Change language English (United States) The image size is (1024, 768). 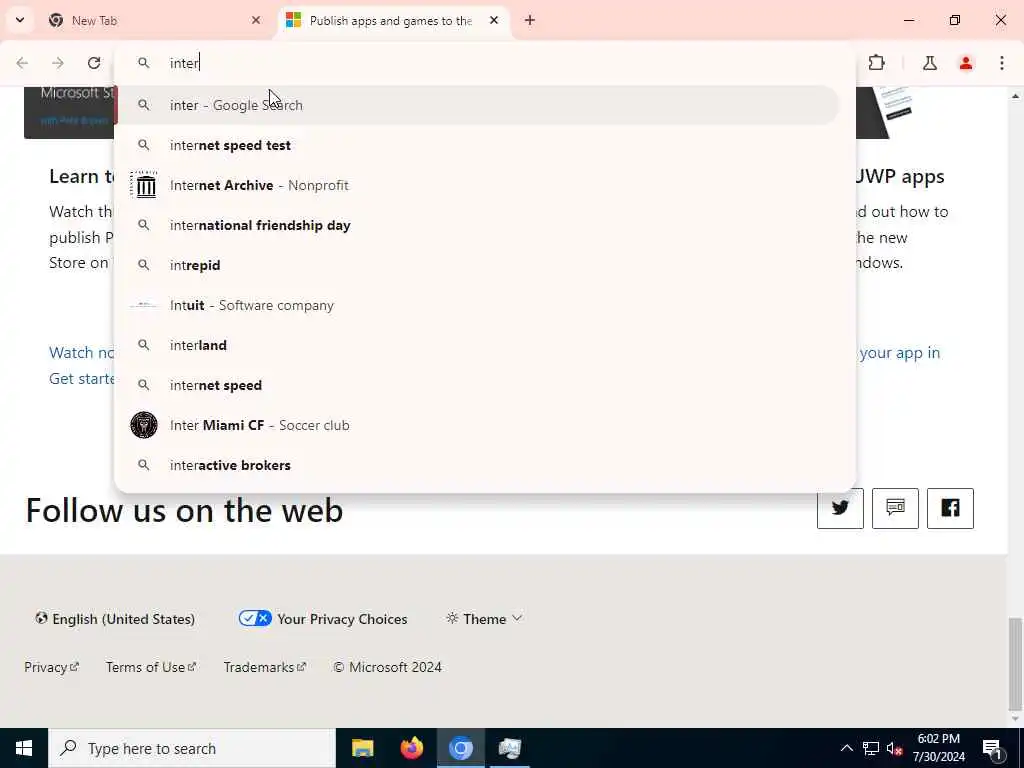click(x=115, y=618)
